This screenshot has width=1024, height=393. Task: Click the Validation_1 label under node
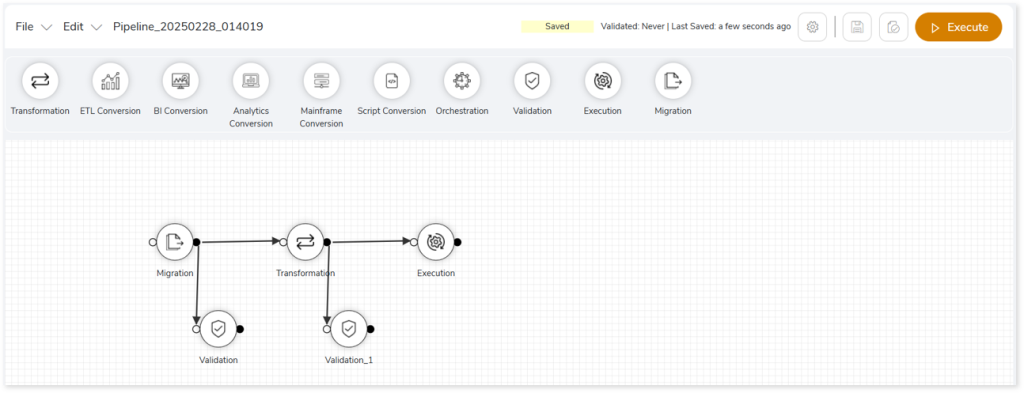349,360
